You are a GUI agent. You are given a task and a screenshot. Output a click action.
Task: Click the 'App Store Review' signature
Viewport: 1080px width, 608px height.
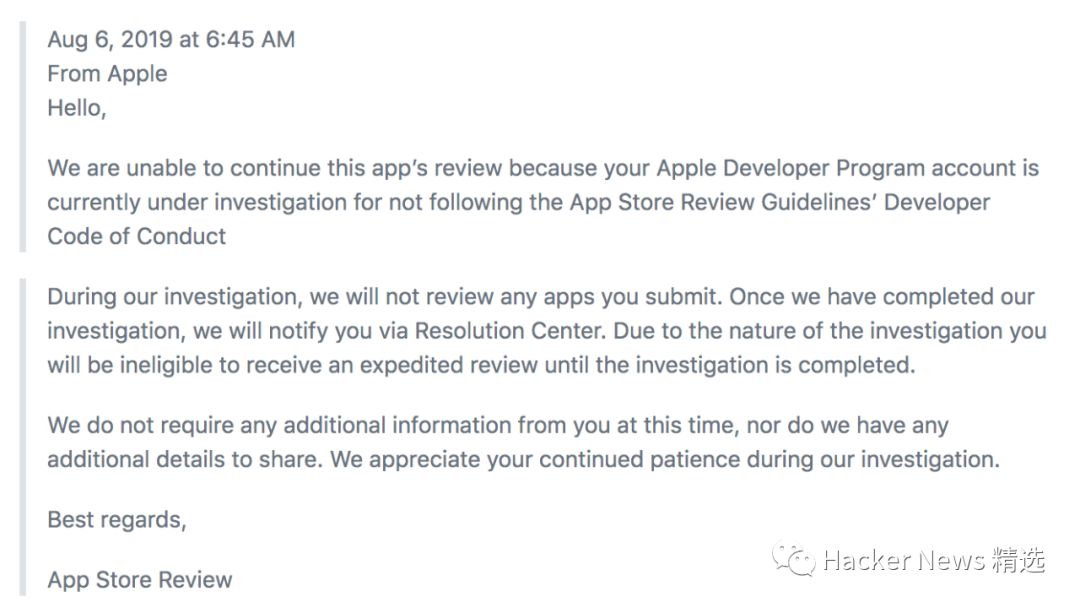click(x=140, y=580)
